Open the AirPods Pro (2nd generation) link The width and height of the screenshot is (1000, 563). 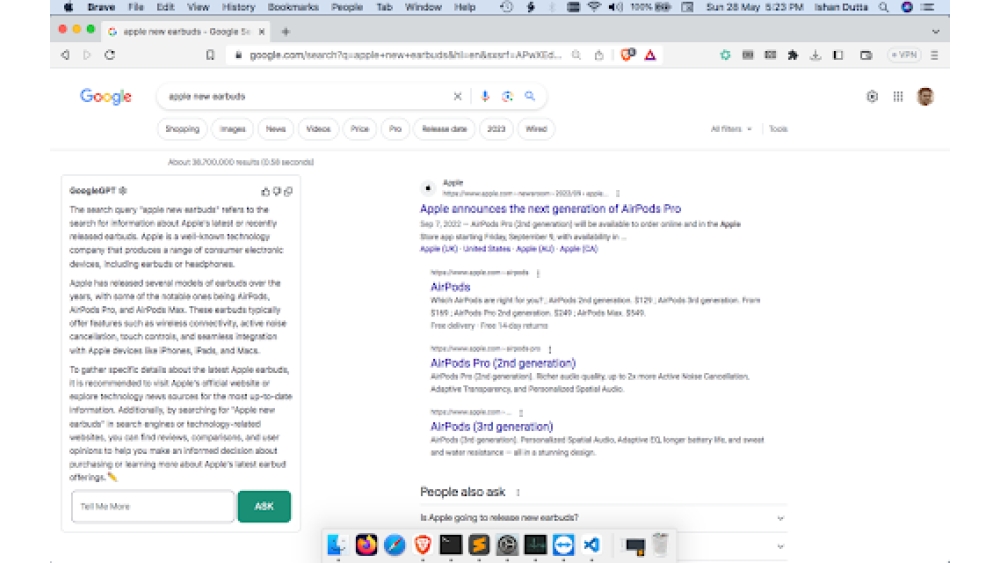pos(503,363)
